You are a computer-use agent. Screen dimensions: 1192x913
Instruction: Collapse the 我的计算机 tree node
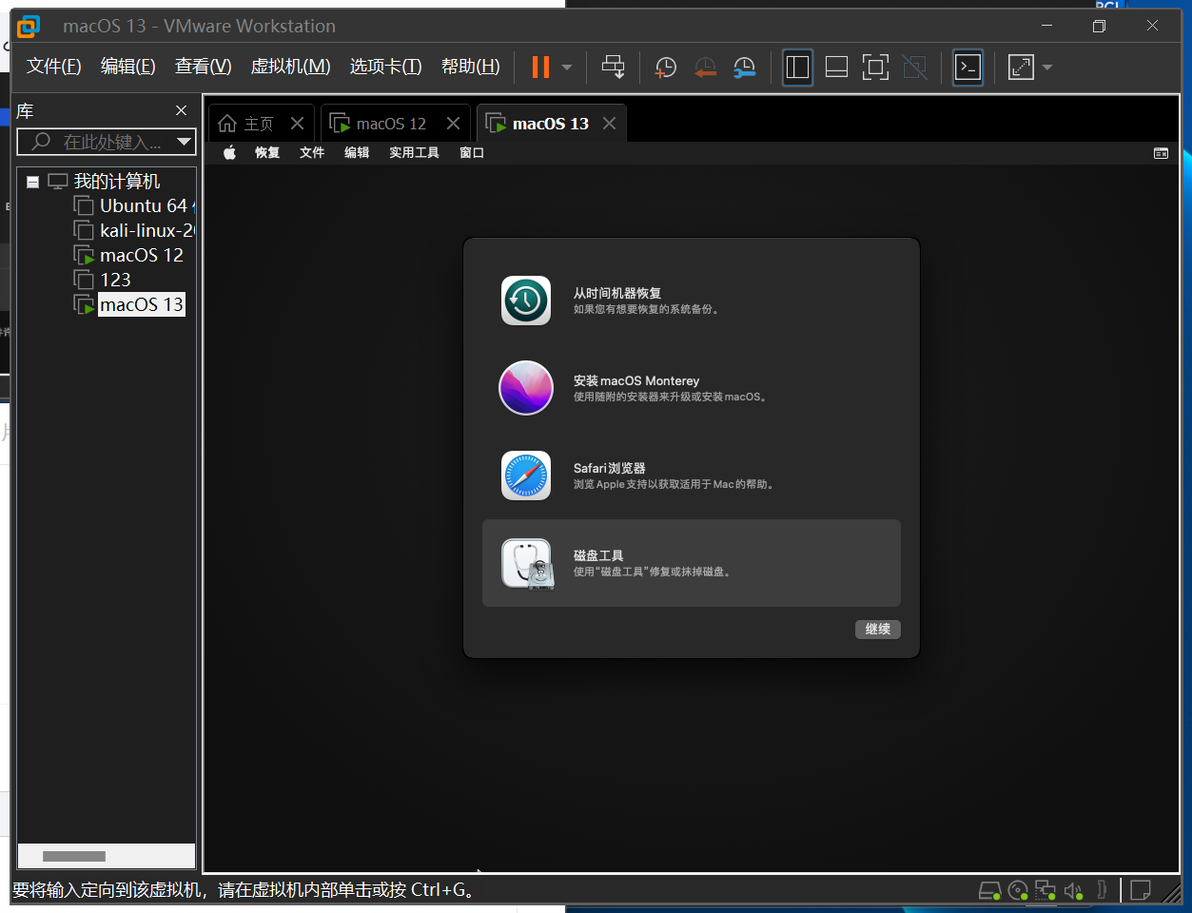33,182
